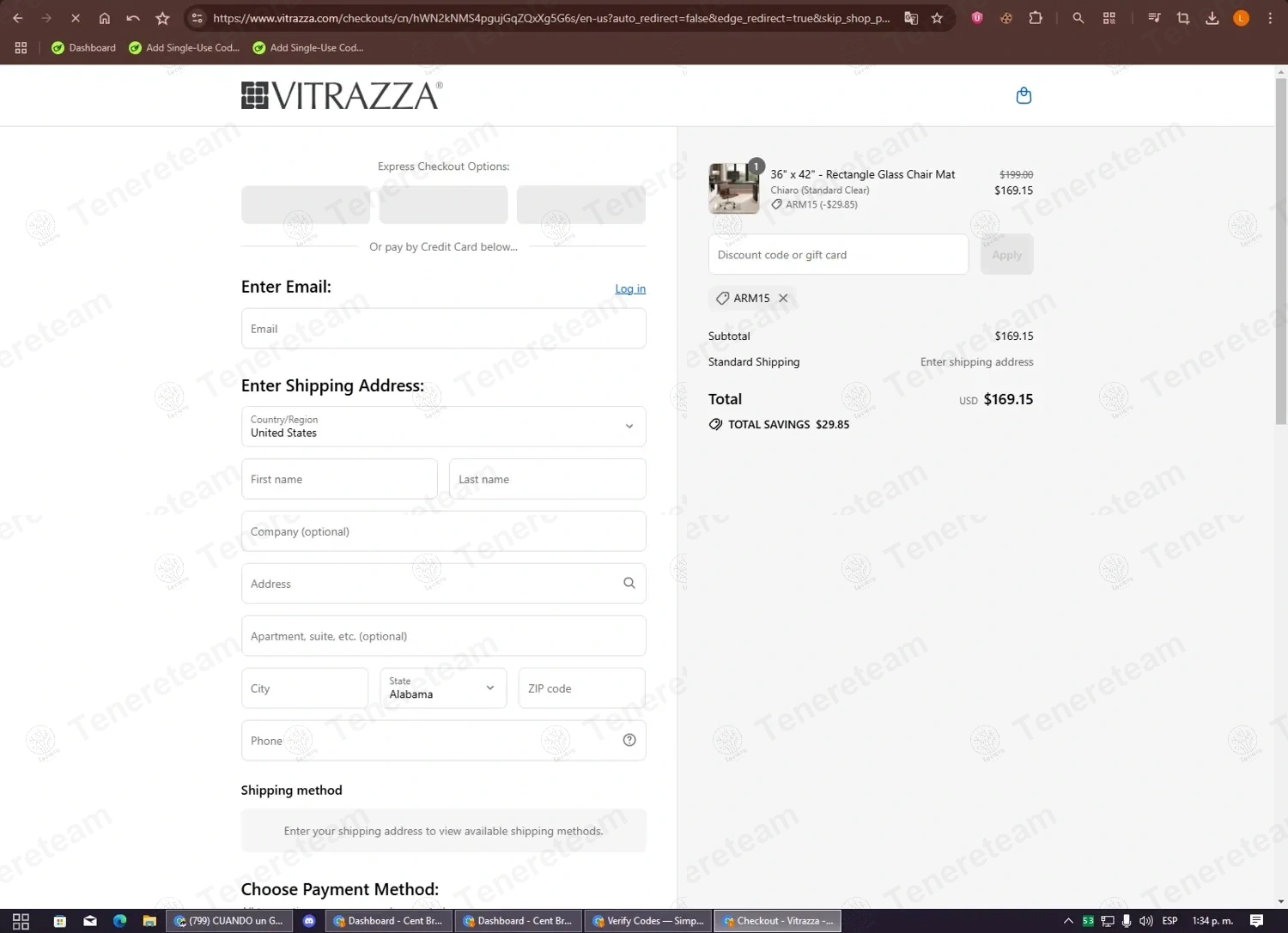Click the middle express checkout button
This screenshot has height=933, width=1288.
point(443,204)
